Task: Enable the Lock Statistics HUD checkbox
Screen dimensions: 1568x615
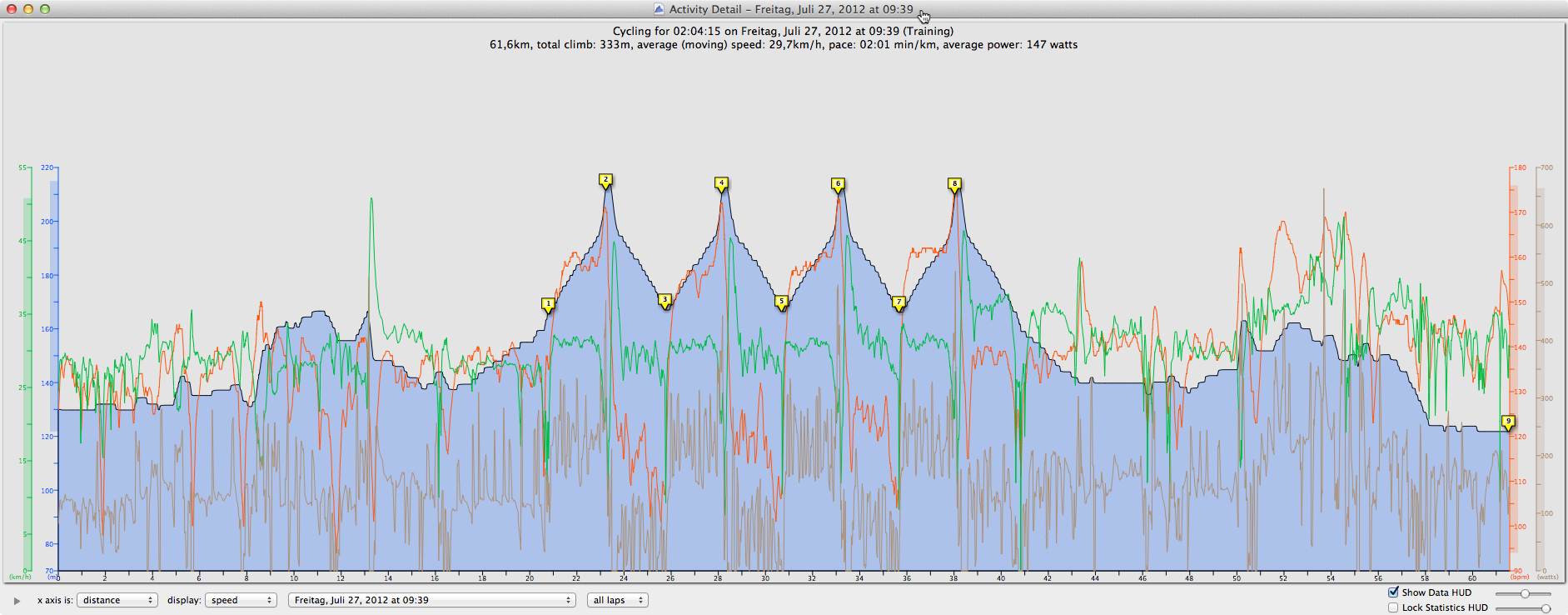Action: coord(1393,607)
